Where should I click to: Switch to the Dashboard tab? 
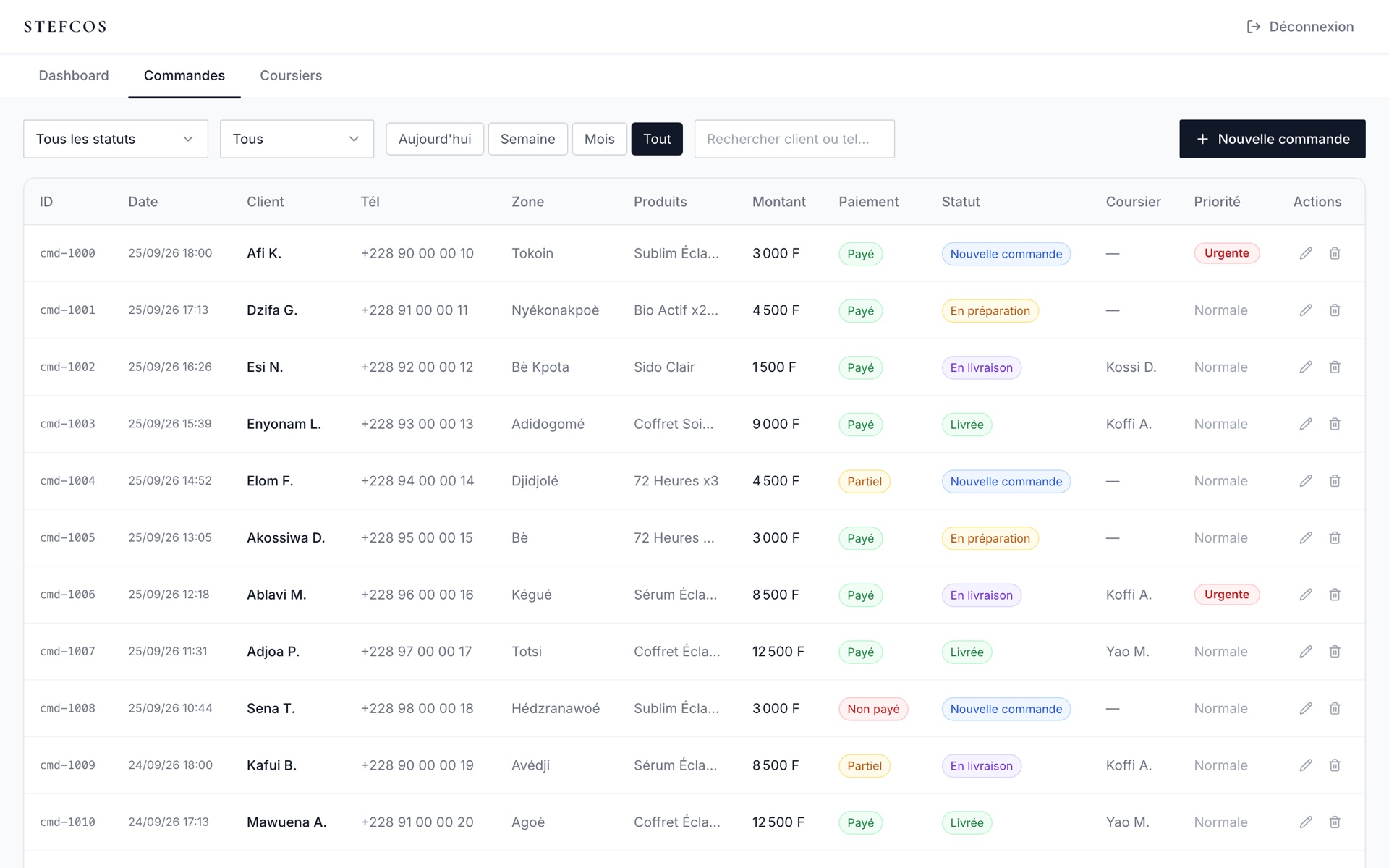click(74, 75)
